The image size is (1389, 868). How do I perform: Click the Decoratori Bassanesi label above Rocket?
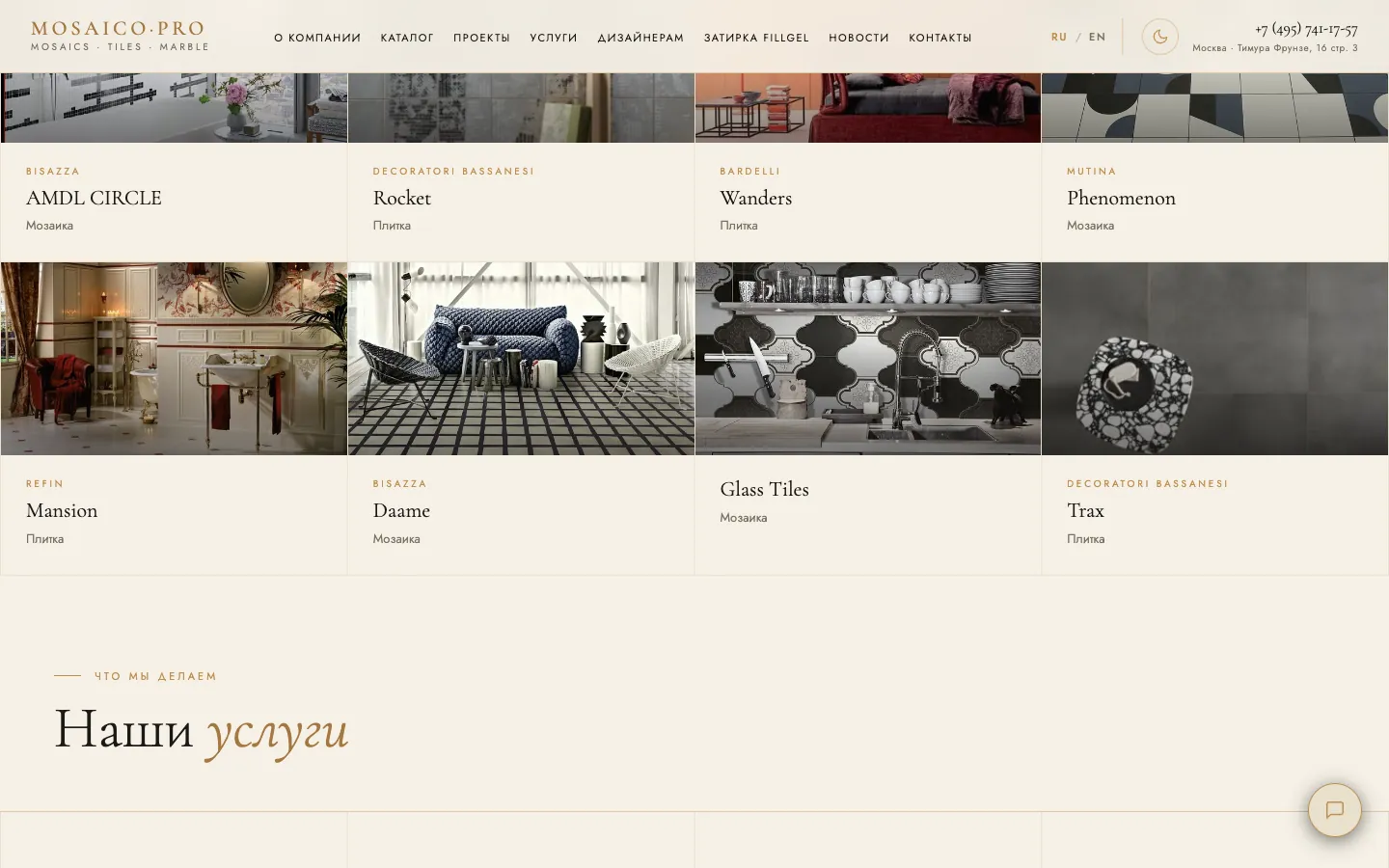pyautogui.click(x=453, y=172)
